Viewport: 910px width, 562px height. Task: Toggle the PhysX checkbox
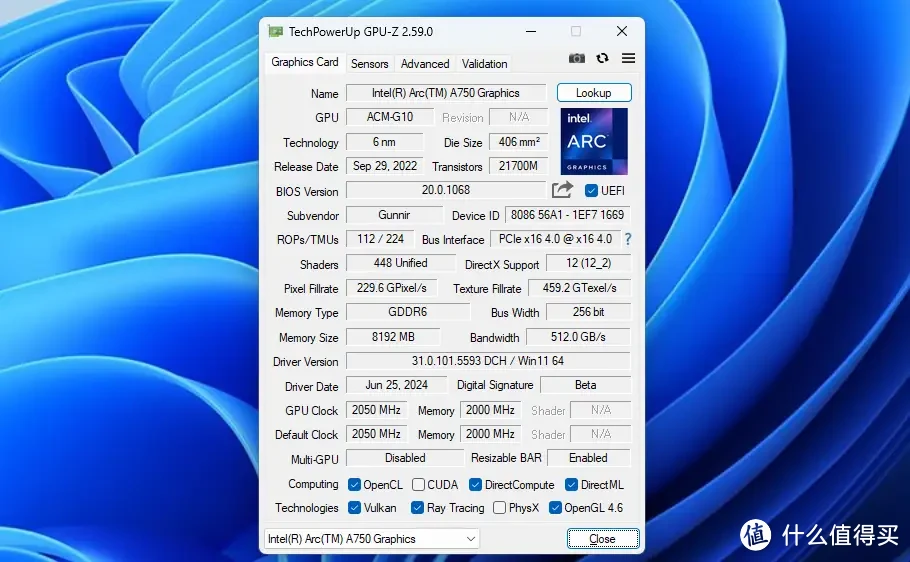(x=499, y=507)
